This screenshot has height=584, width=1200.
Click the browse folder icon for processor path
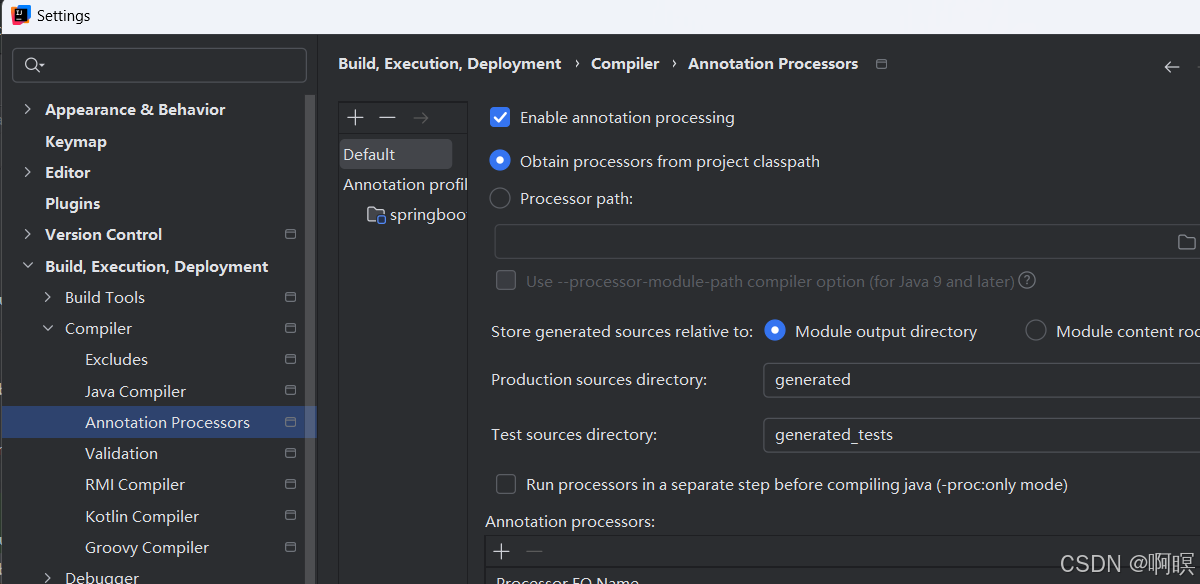point(1186,242)
